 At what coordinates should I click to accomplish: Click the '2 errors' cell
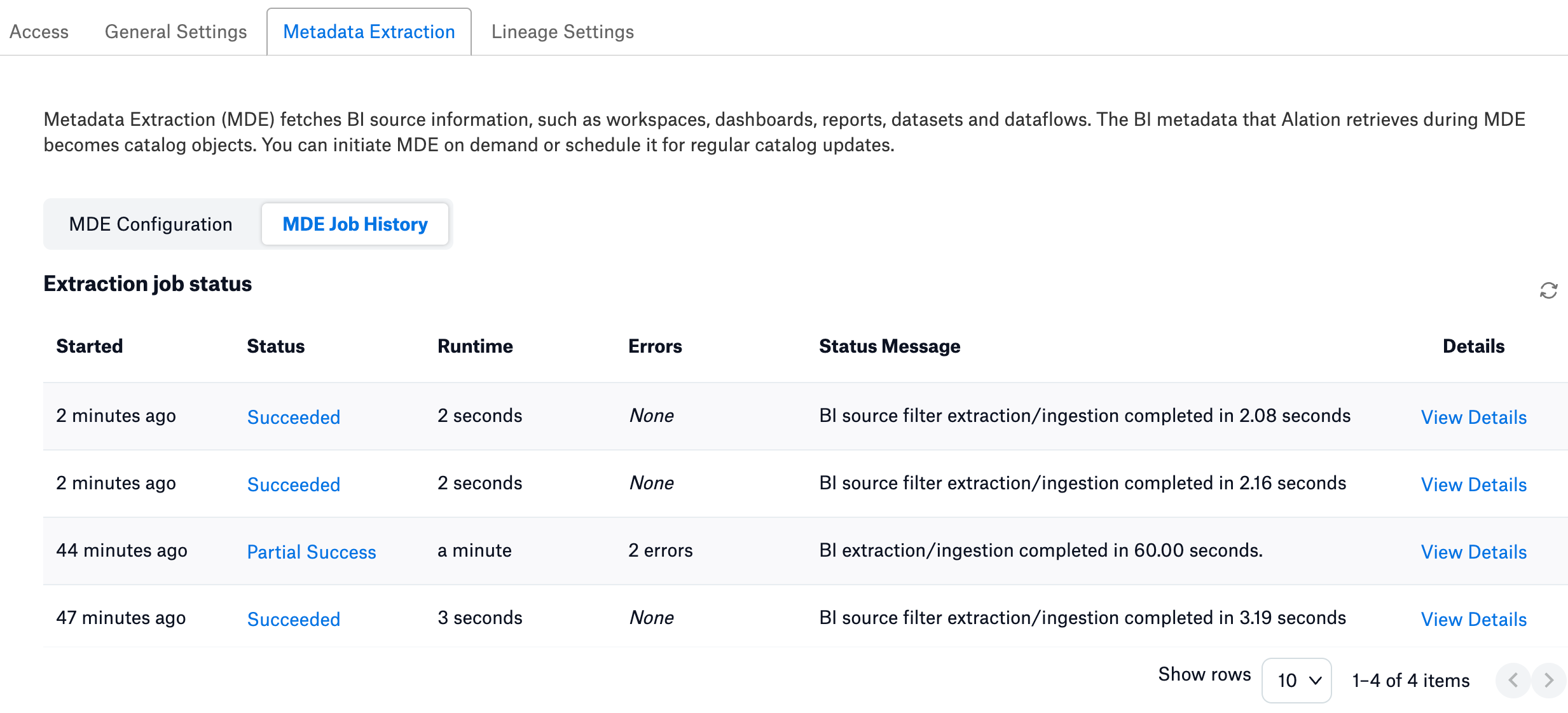coord(661,550)
